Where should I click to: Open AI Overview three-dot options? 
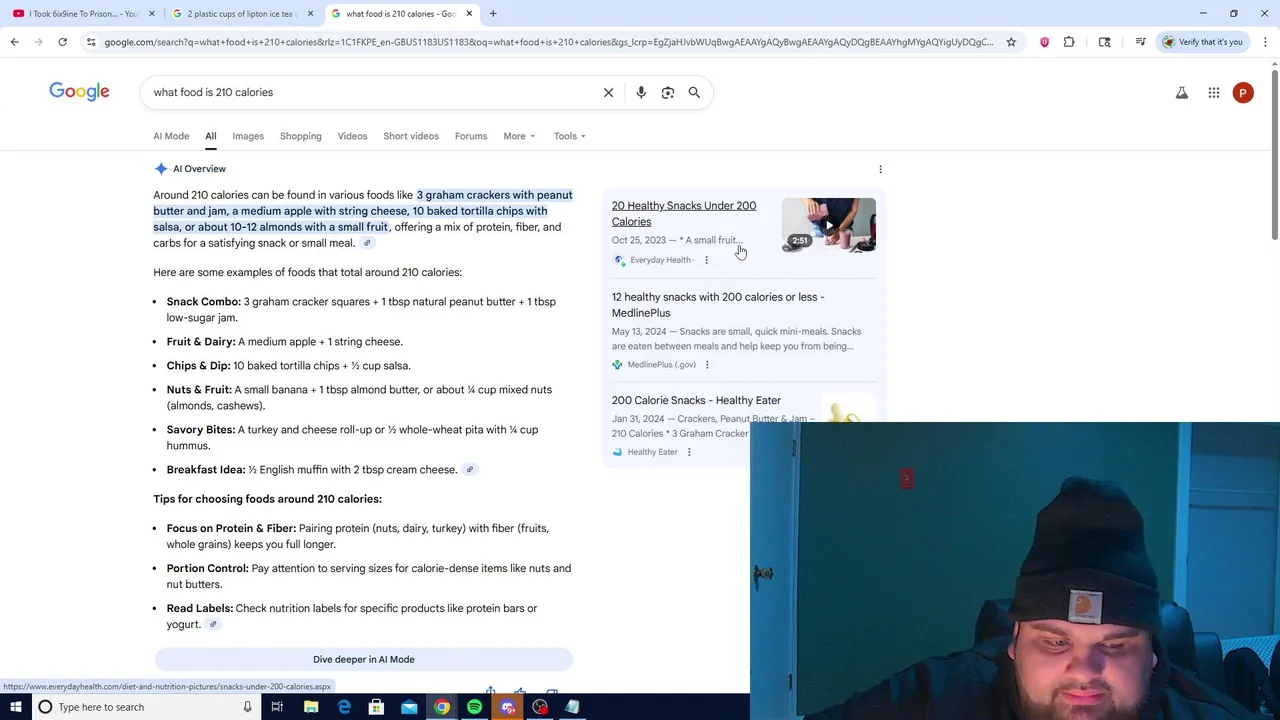[880, 169]
